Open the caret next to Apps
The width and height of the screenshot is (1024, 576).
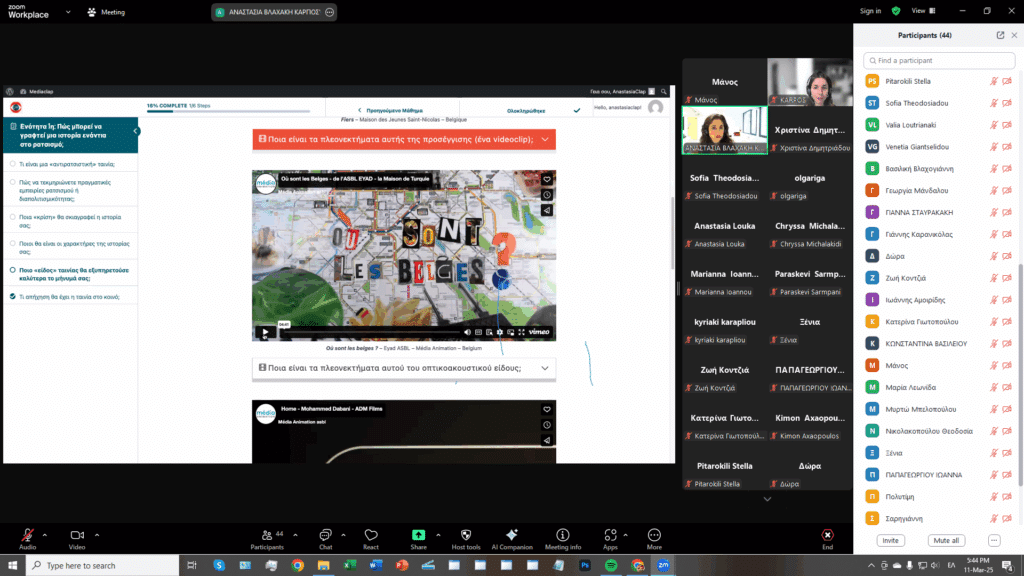(x=626, y=536)
